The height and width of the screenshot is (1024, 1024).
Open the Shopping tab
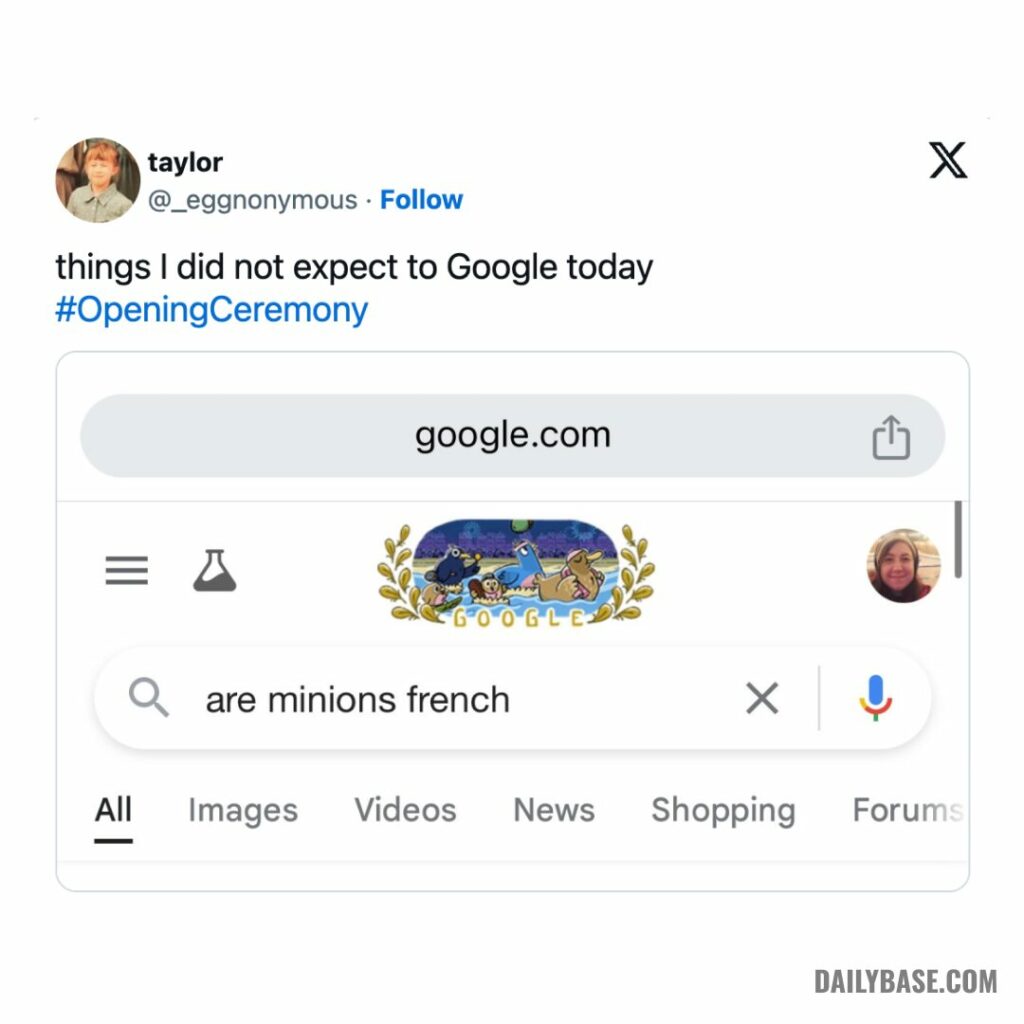[723, 810]
